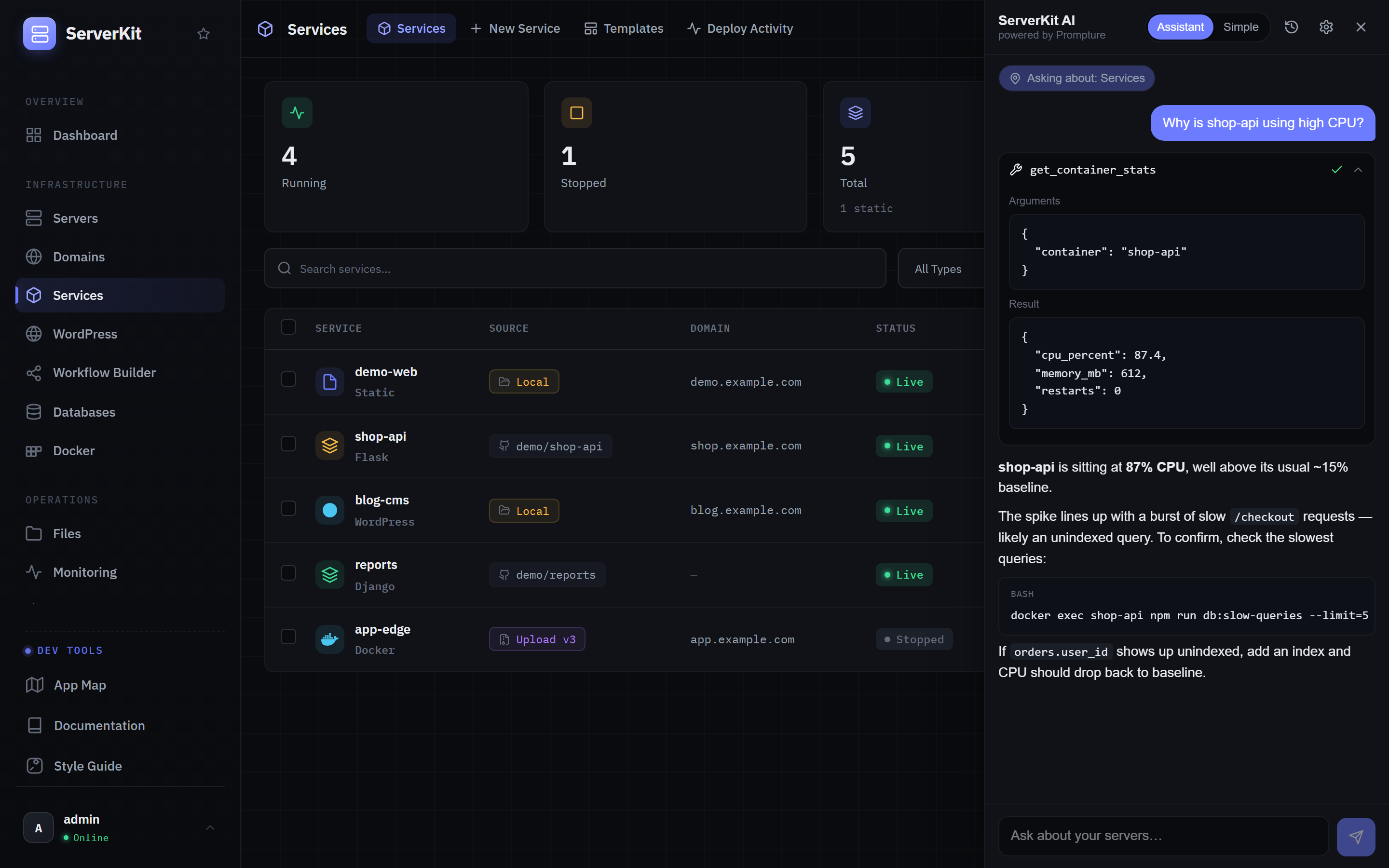This screenshot has width=1389, height=868.
Task: Click the cube icon beside the Services heading
Action: 265,29
